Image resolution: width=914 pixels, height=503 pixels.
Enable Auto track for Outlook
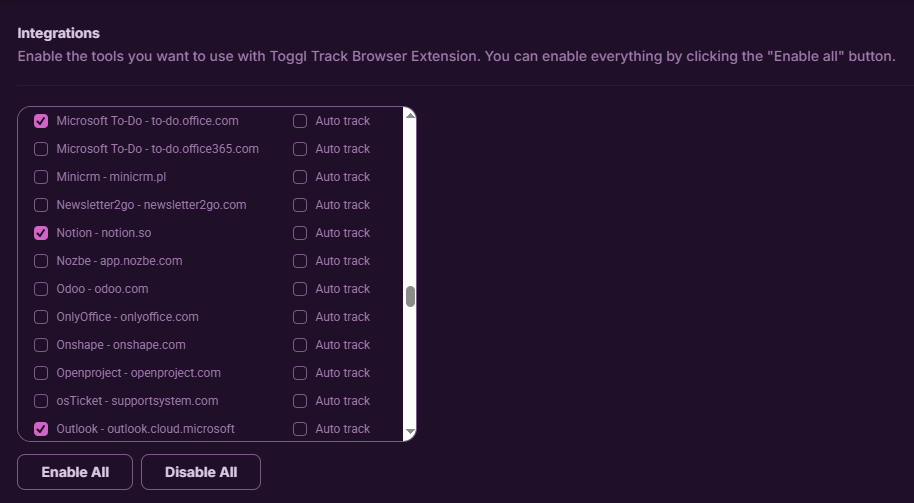(300, 429)
